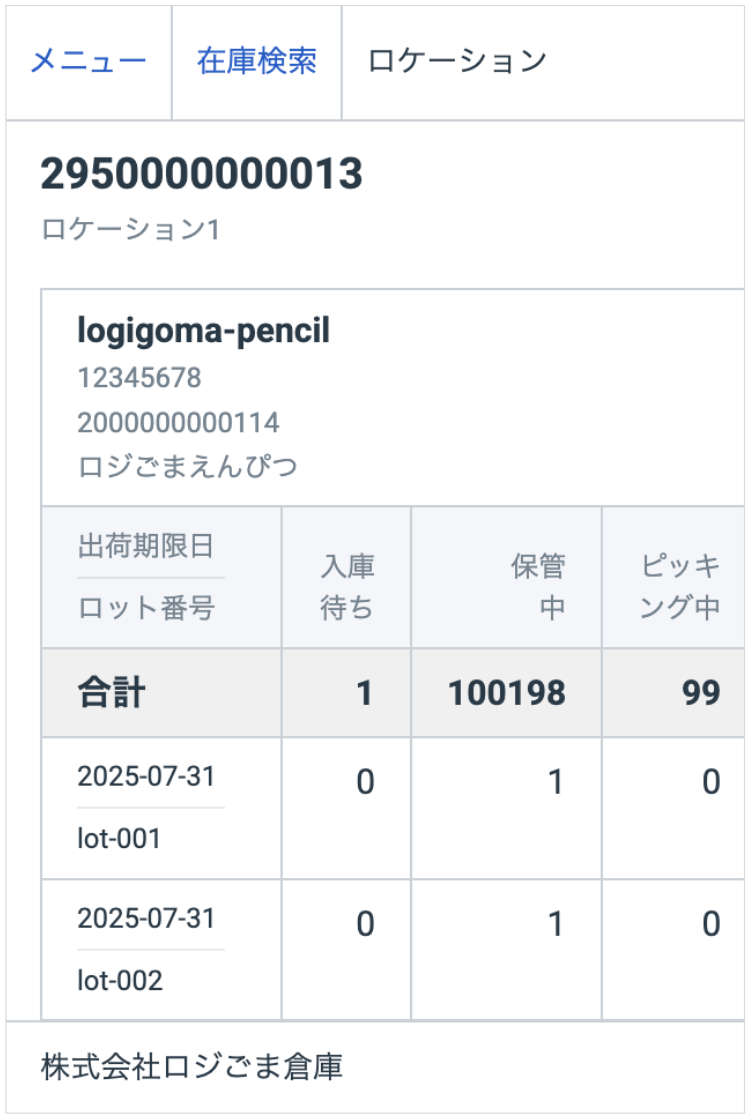Open the 在庫検索 breadcrumb link

click(257, 62)
